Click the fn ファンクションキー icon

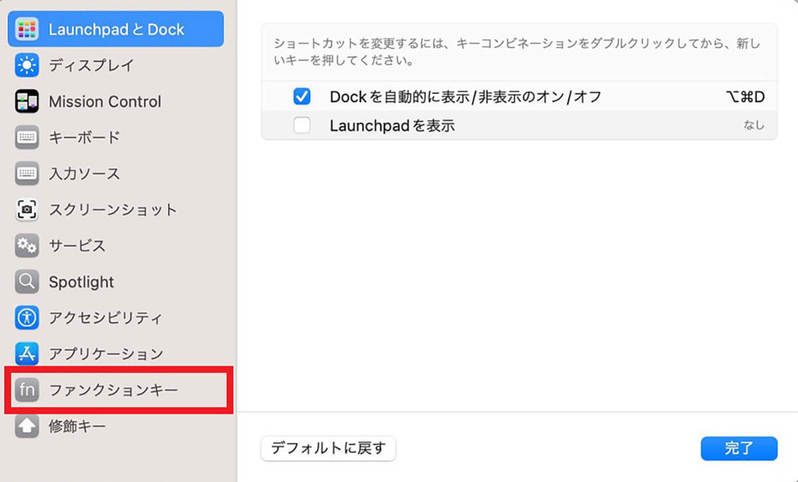[x=27, y=390]
